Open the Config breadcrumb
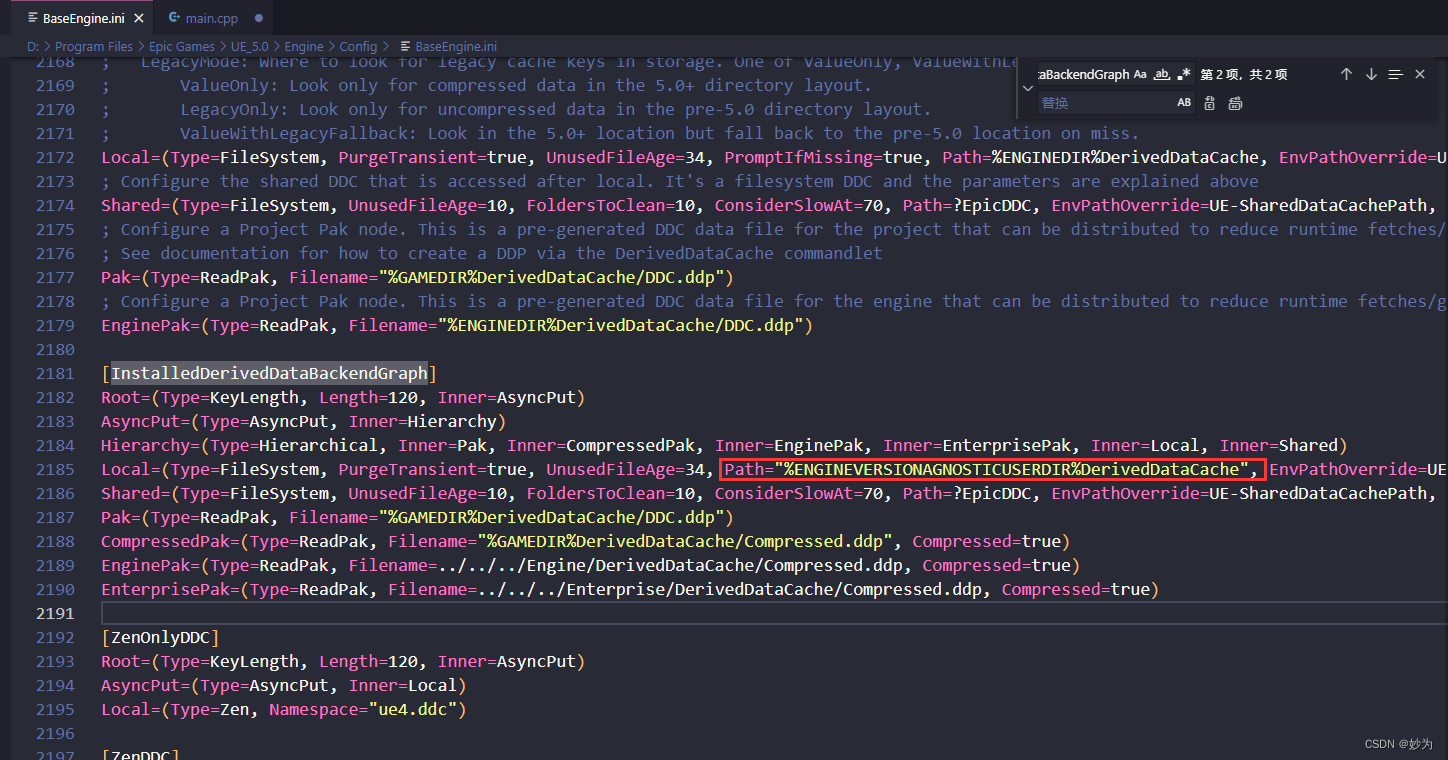The height and width of the screenshot is (760, 1448). 358,46
